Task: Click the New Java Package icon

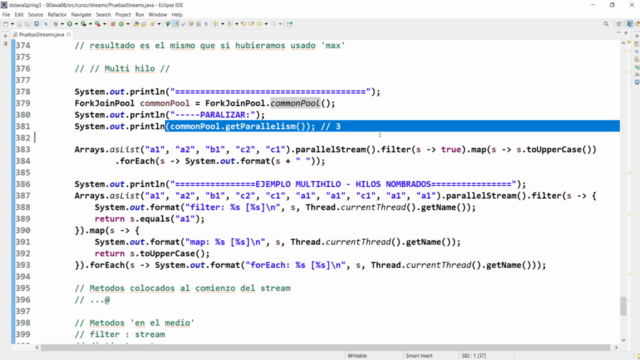Action: (113, 24)
